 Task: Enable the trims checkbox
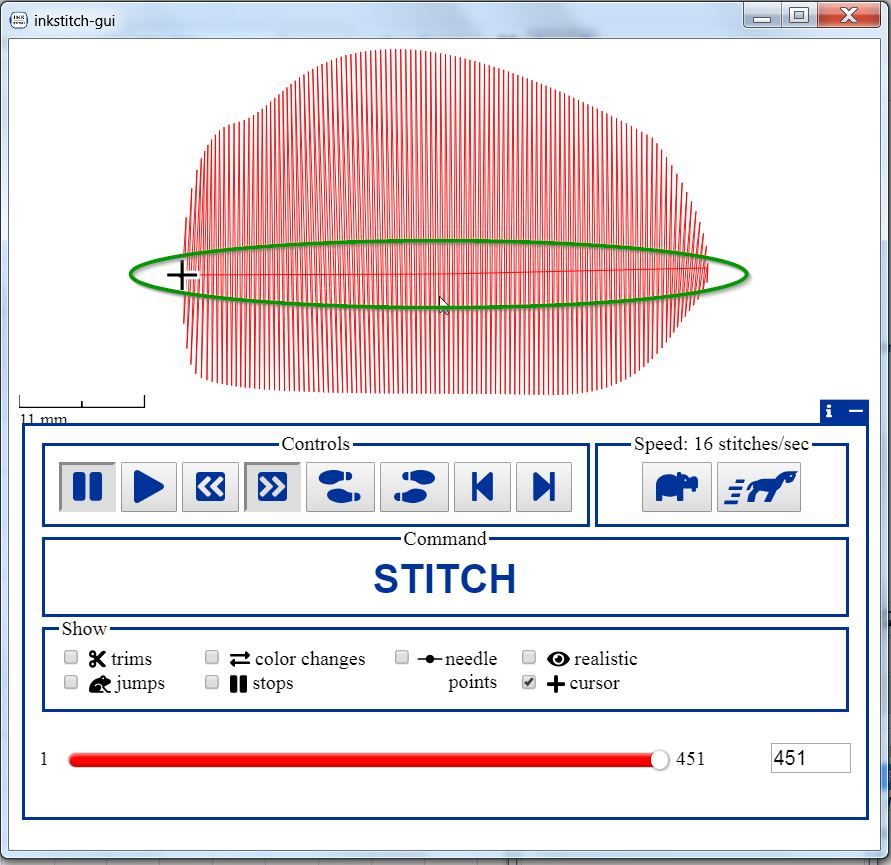tap(71, 658)
